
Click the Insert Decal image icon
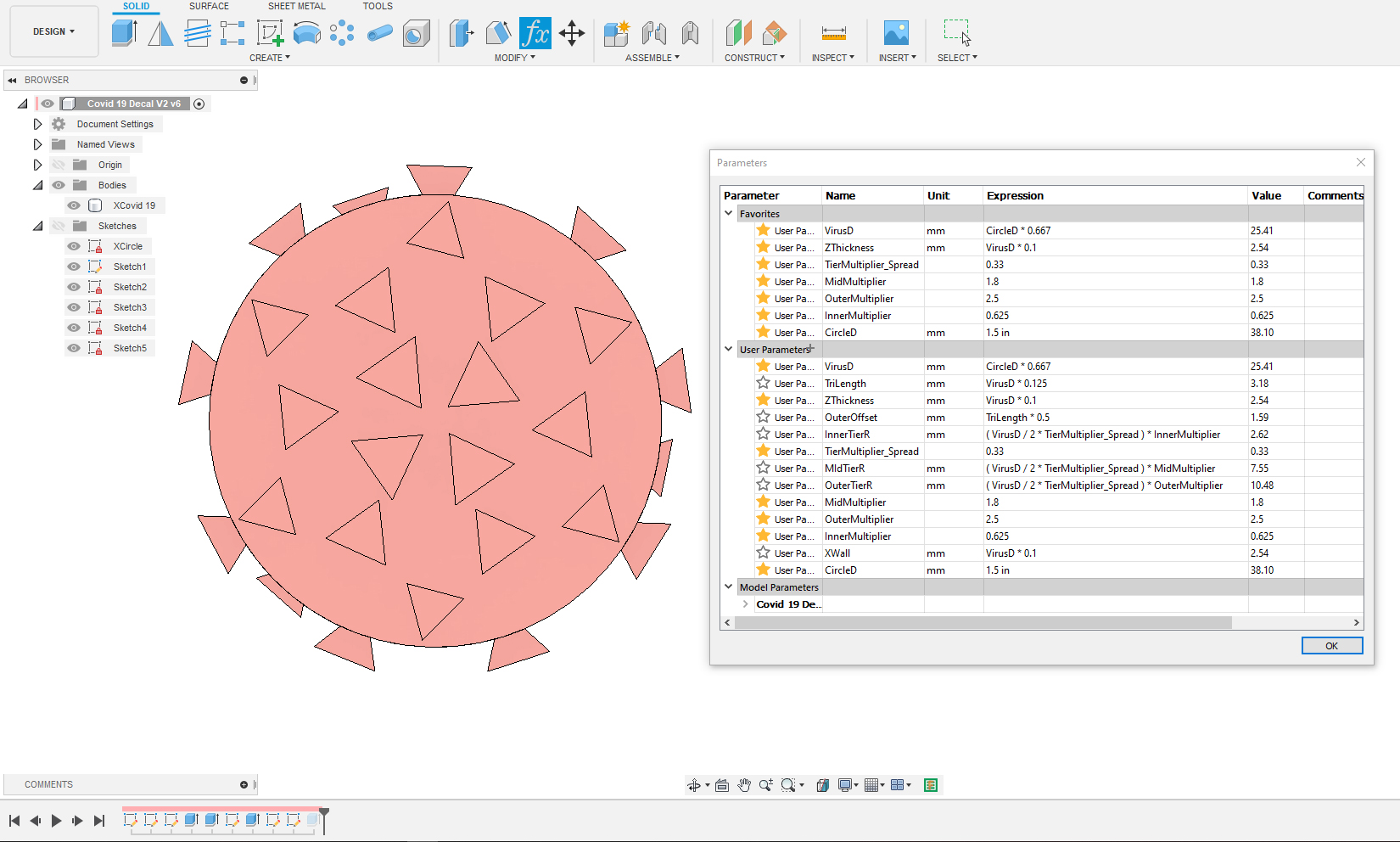pyautogui.click(x=896, y=33)
